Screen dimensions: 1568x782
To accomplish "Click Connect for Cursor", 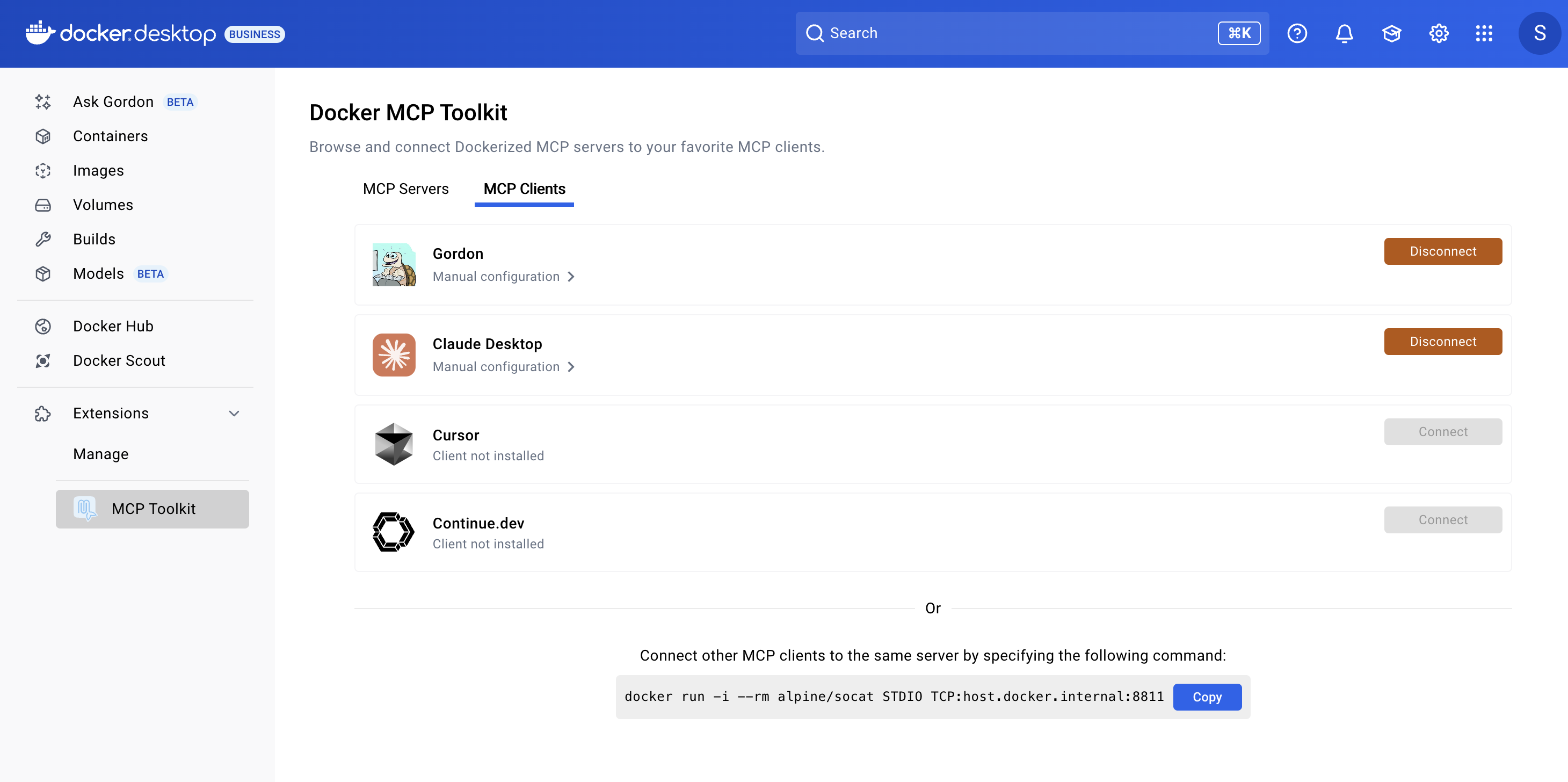I will click(x=1442, y=431).
